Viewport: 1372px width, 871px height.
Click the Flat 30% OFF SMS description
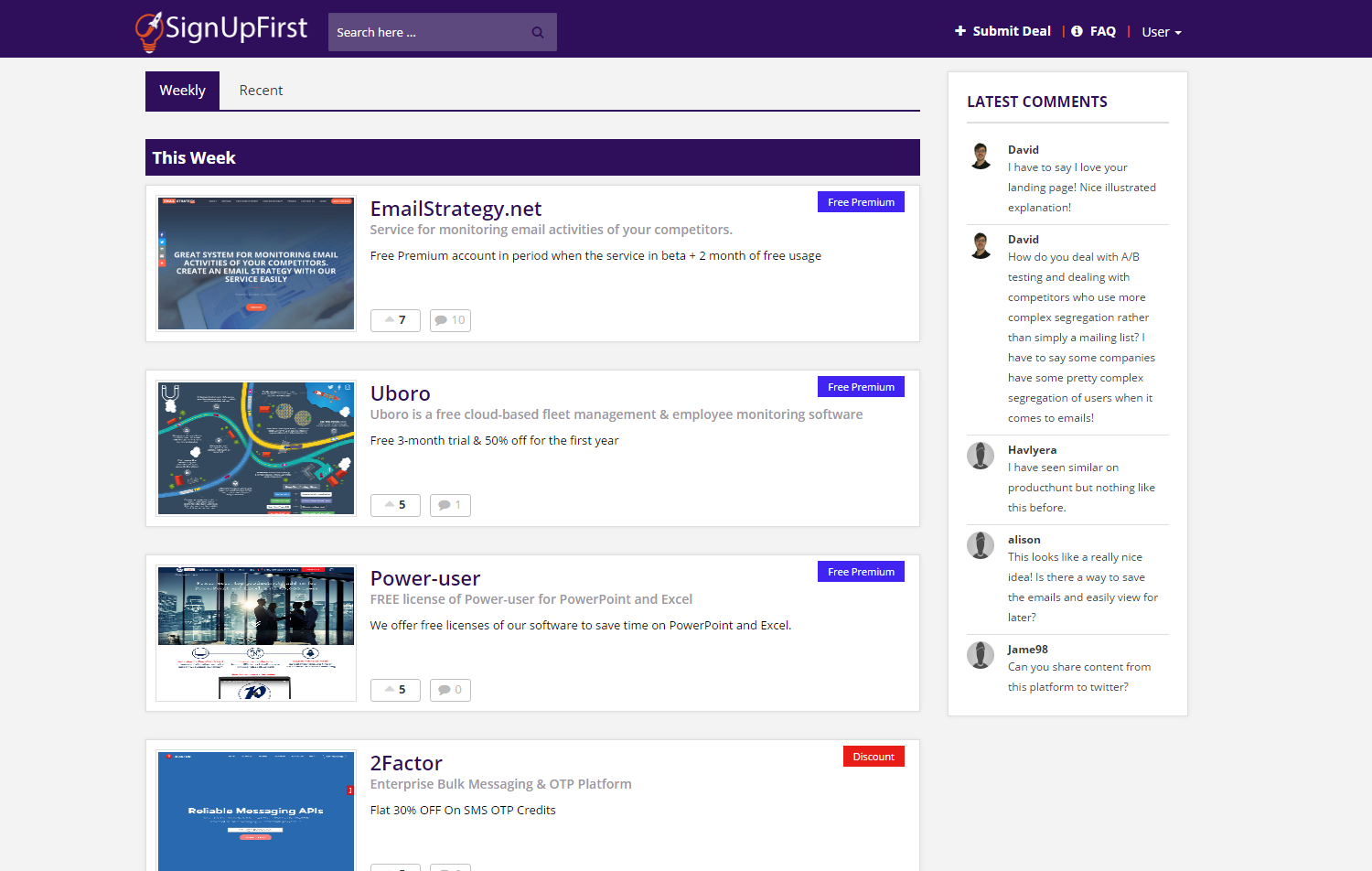point(462,810)
